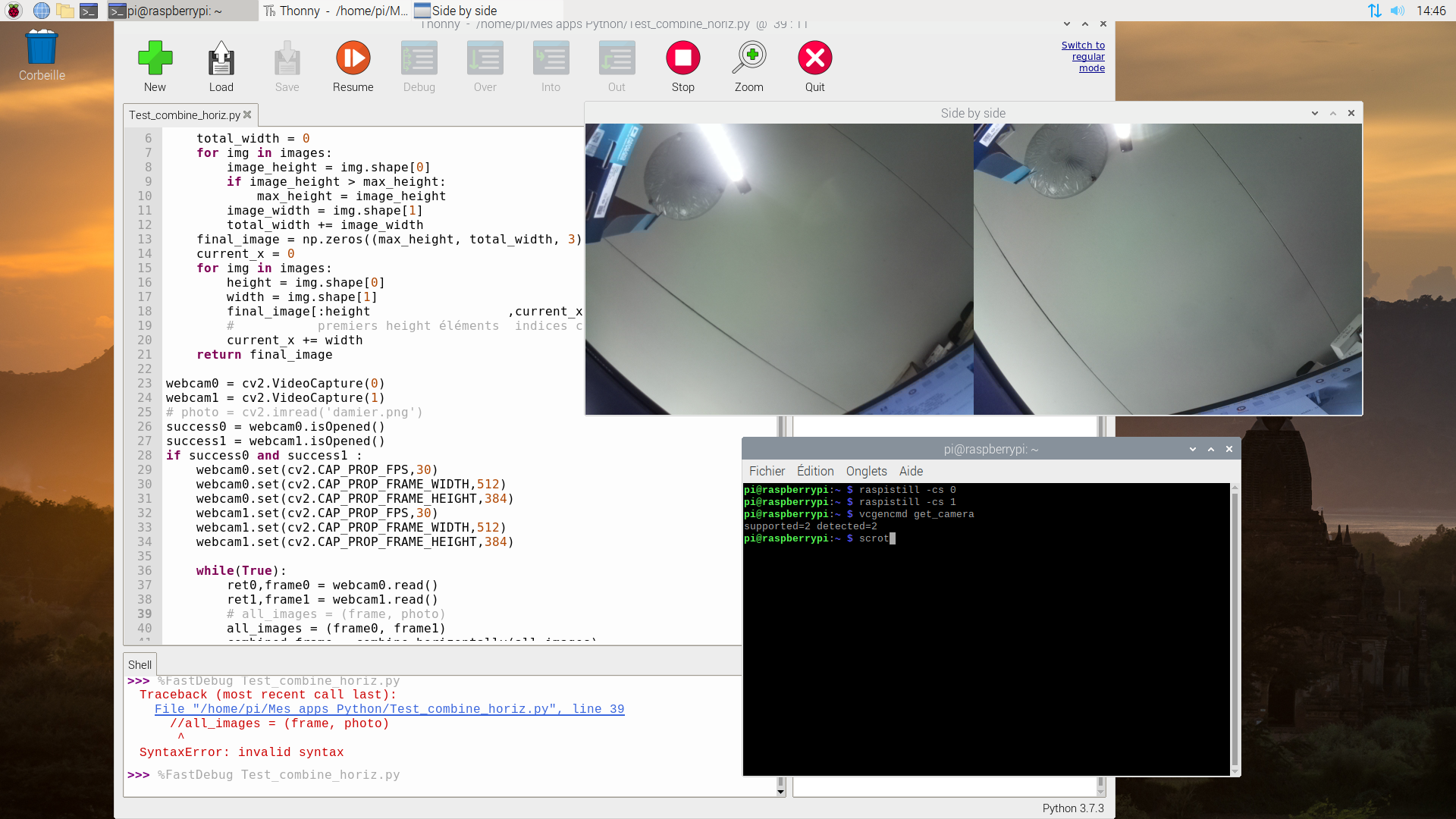Click the volume icon in the system tray
The height and width of the screenshot is (819, 1456).
click(x=1397, y=11)
